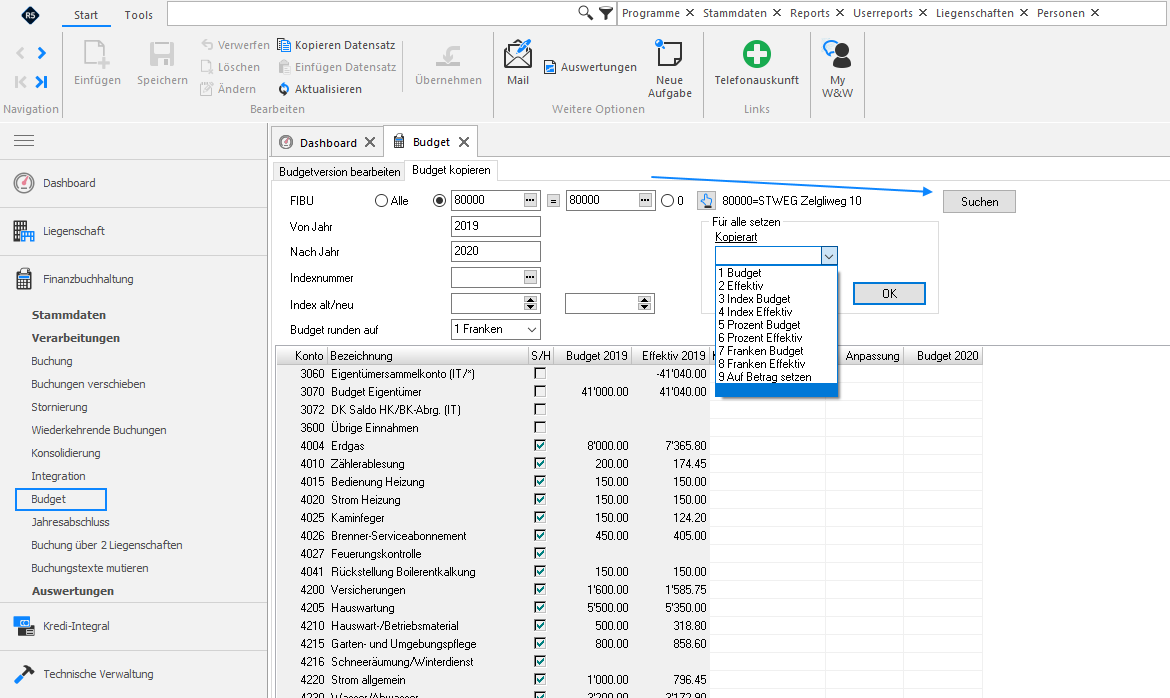Click the Verwerfen undo icon
1170x698 pixels.
point(207,45)
